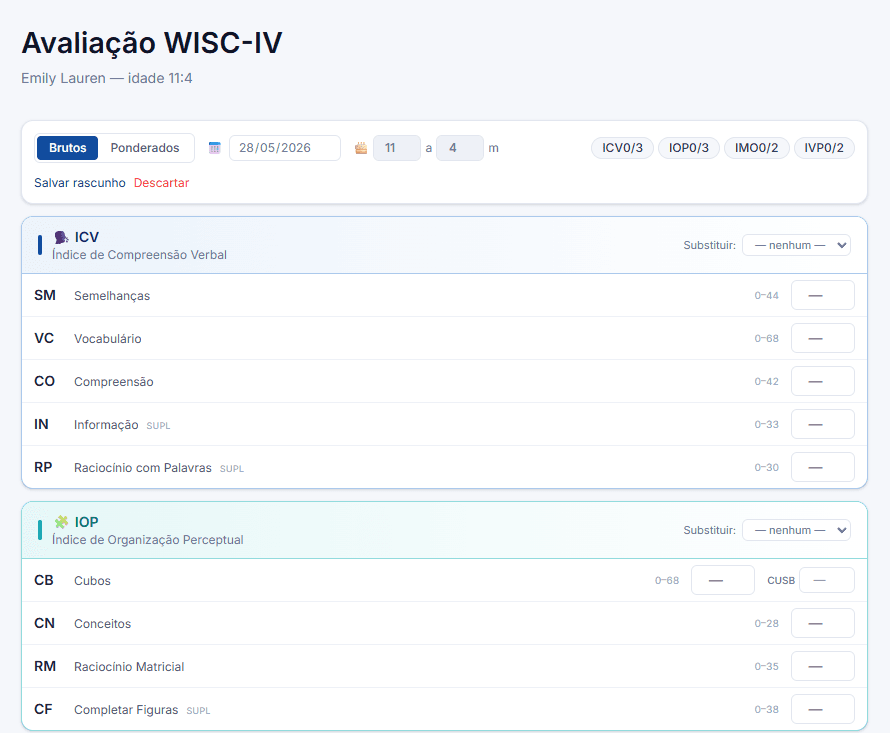Click the IOP puzzle piece icon

tap(61, 522)
